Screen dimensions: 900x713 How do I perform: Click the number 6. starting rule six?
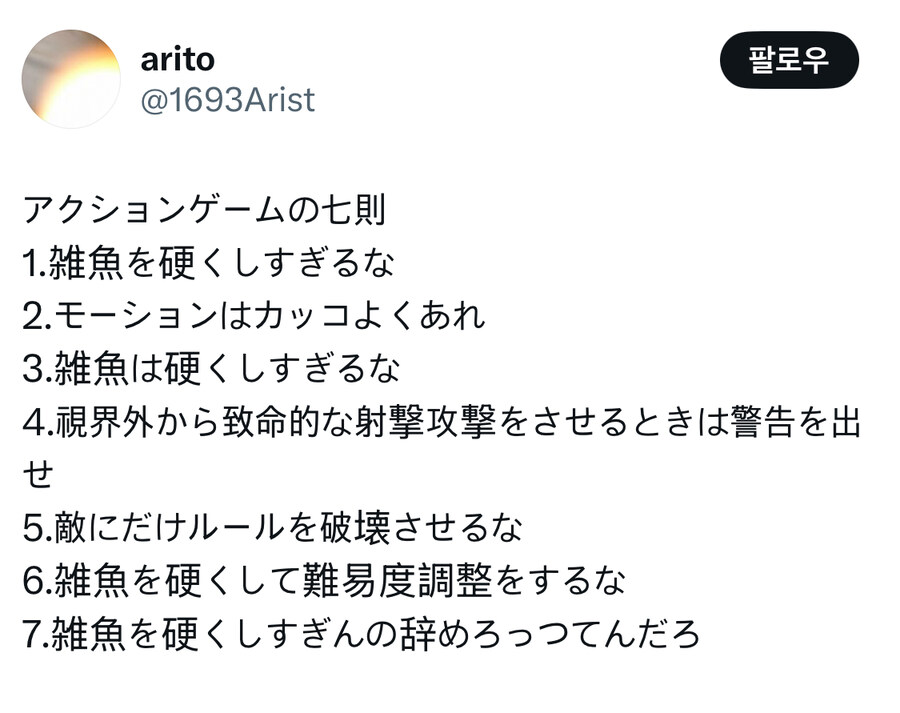point(34,580)
